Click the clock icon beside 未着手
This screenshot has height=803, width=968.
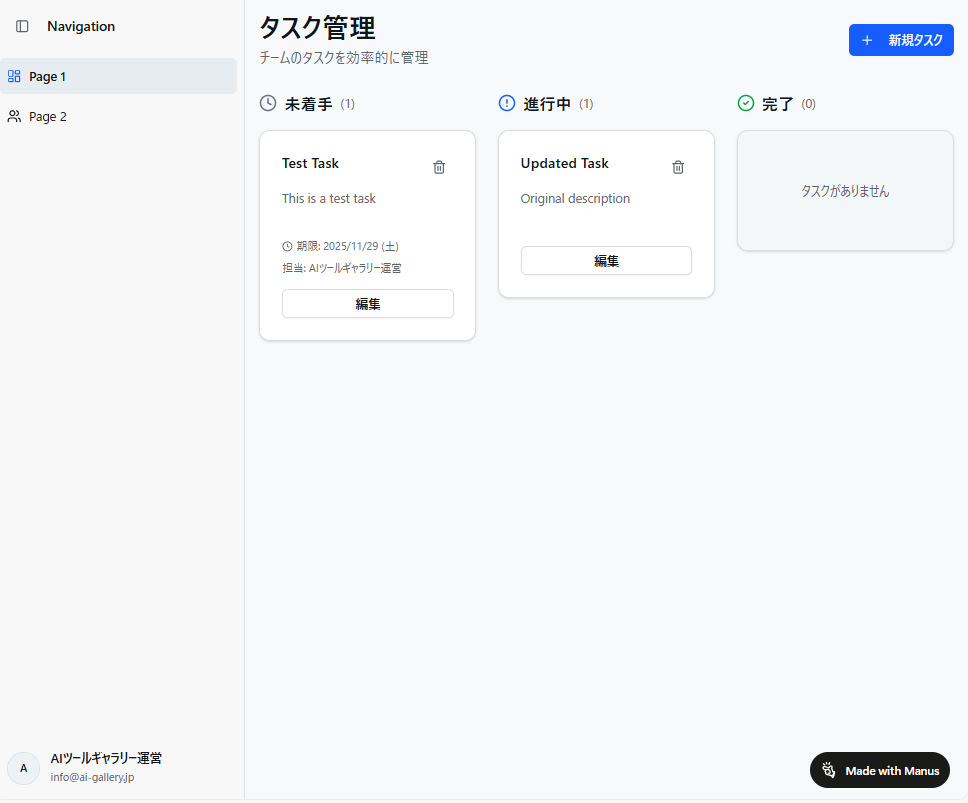tap(268, 103)
